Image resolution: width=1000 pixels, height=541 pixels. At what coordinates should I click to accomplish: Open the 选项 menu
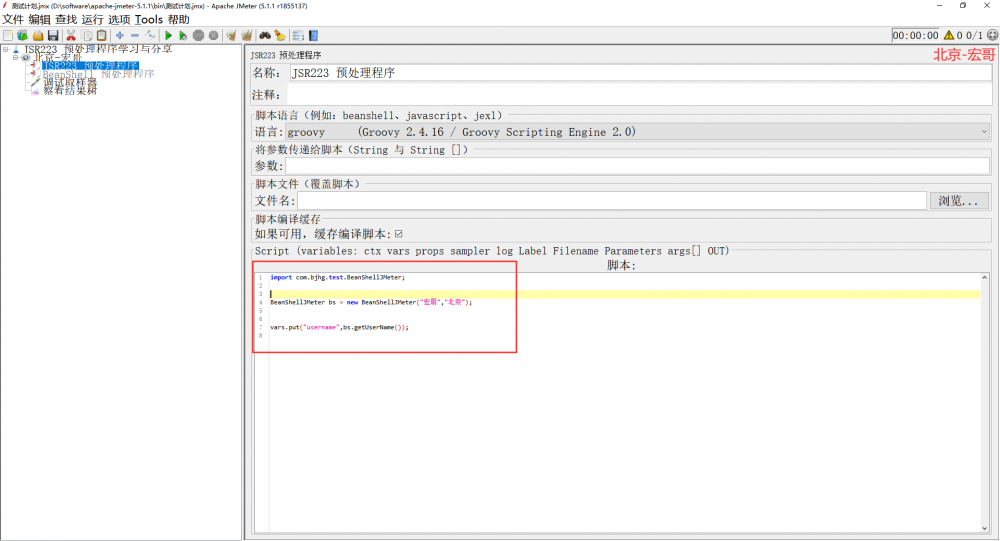(119, 20)
